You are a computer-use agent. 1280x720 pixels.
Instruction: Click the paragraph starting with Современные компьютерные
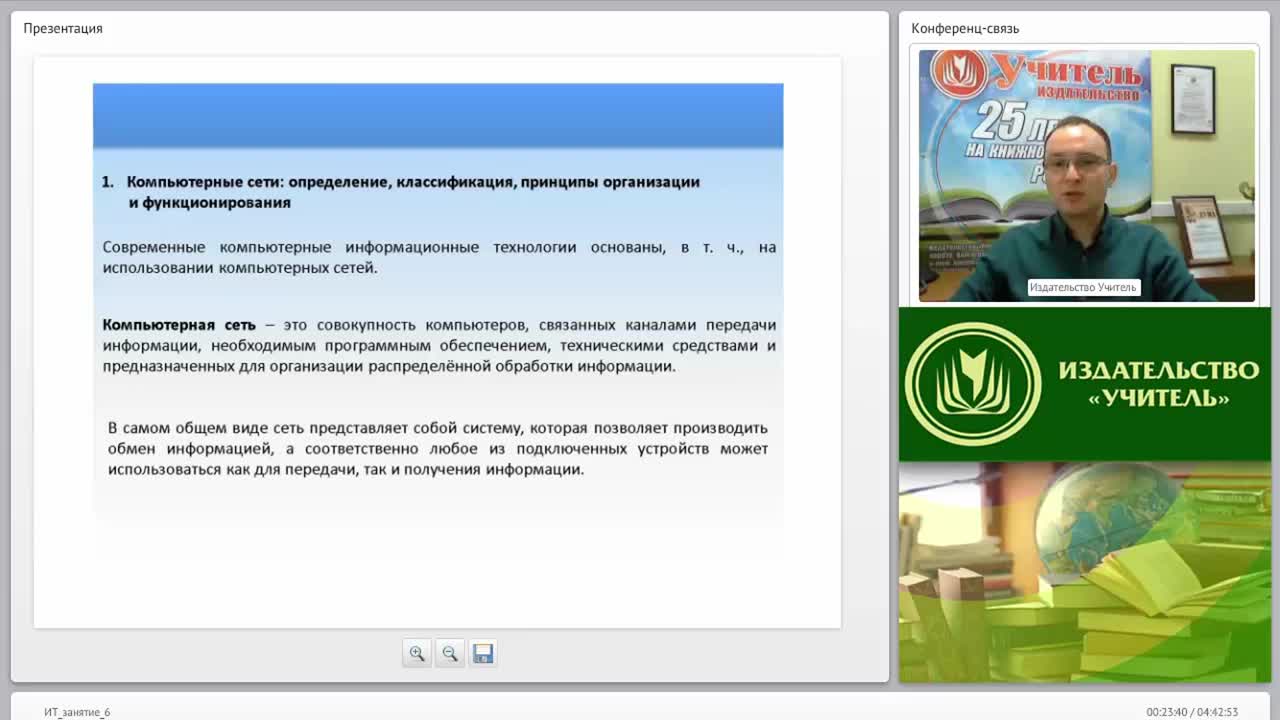pyautogui.click(x=439, y=257)
